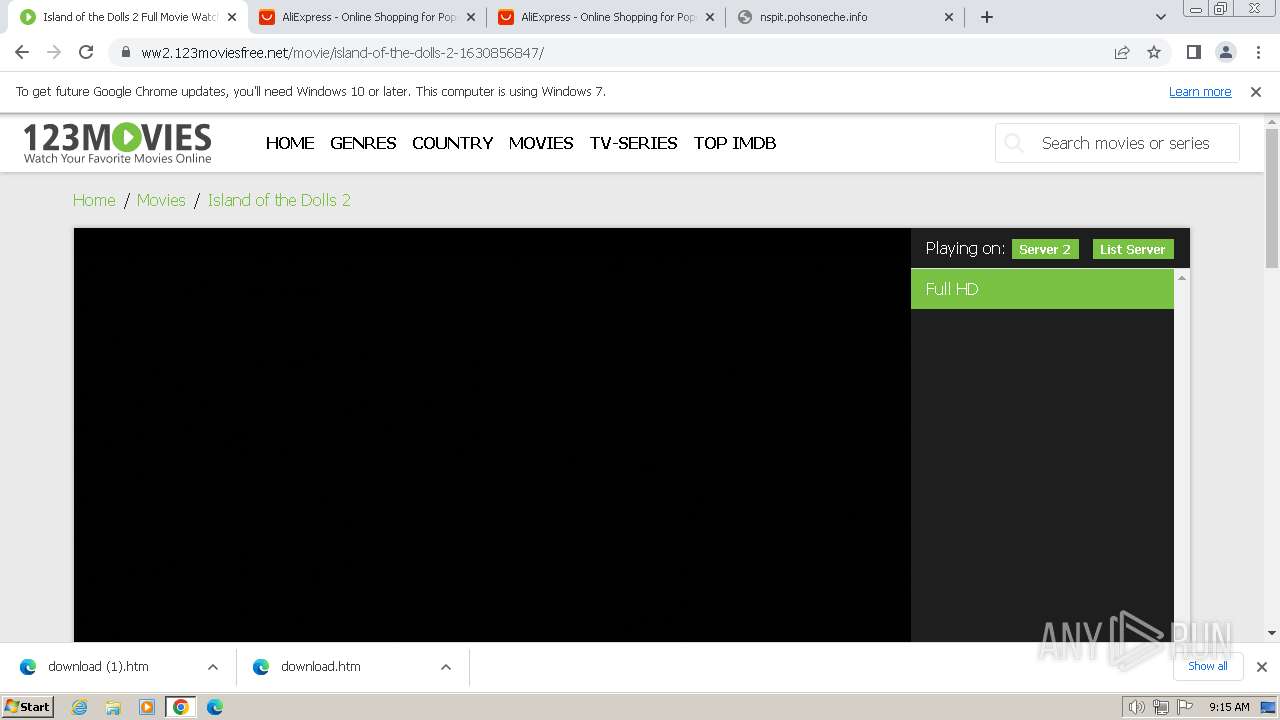Close the first AliExpress tab
This screenshot has width=1280, height=720.
tap(471, 17)
